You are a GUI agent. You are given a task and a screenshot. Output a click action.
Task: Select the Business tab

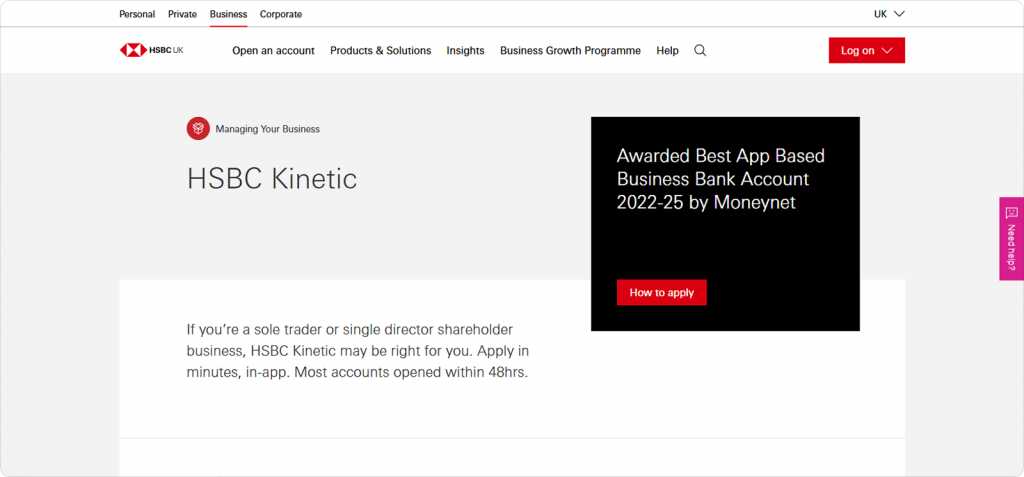(228, 14)
